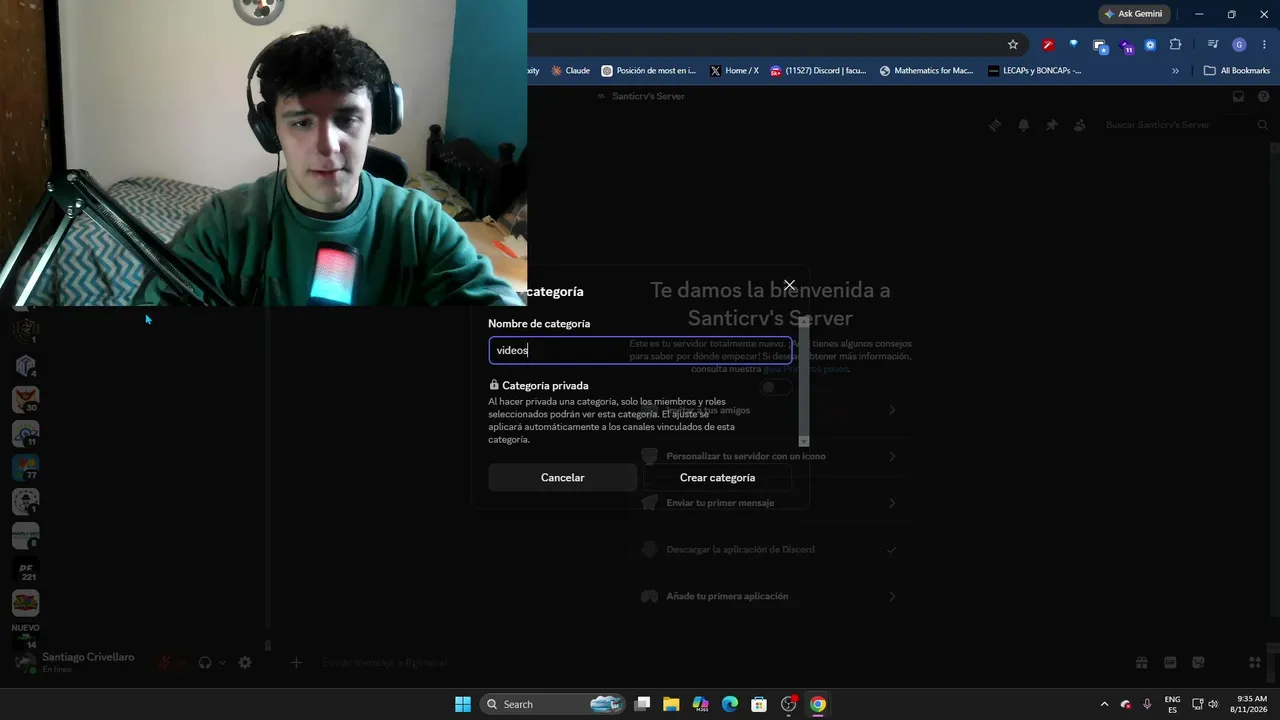The width and height of the screenshot is (1280, 720).
Task: Open Discord user settings gear
Action: pos(245,662)
